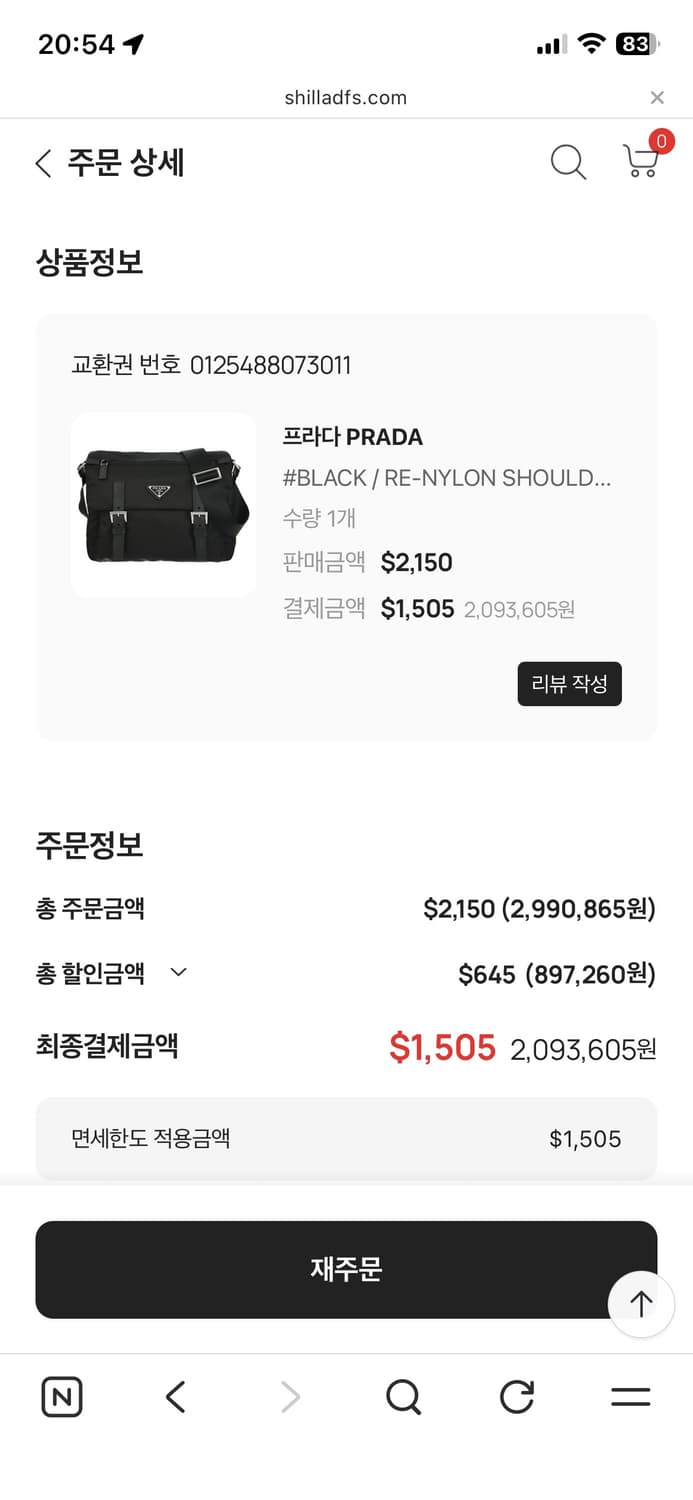The width and height of the screenshot is (693, 1500).
Task: Open Naver home icon in bottom bar
Action: point(62,1397)
